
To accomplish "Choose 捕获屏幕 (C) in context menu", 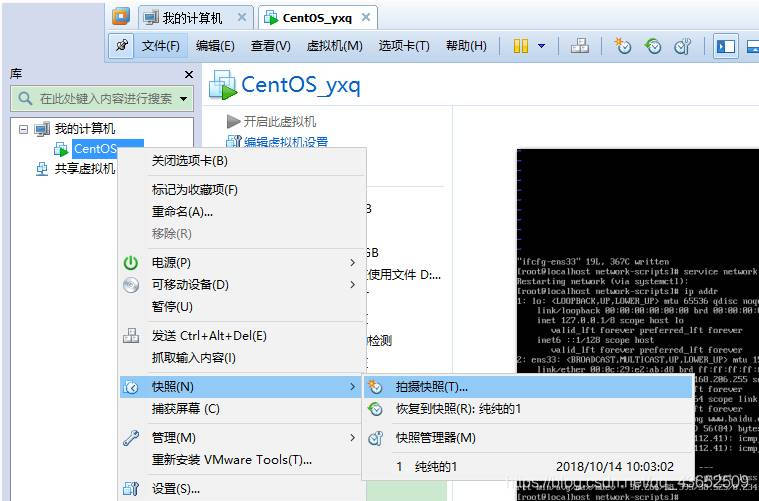I will (242, 409).
